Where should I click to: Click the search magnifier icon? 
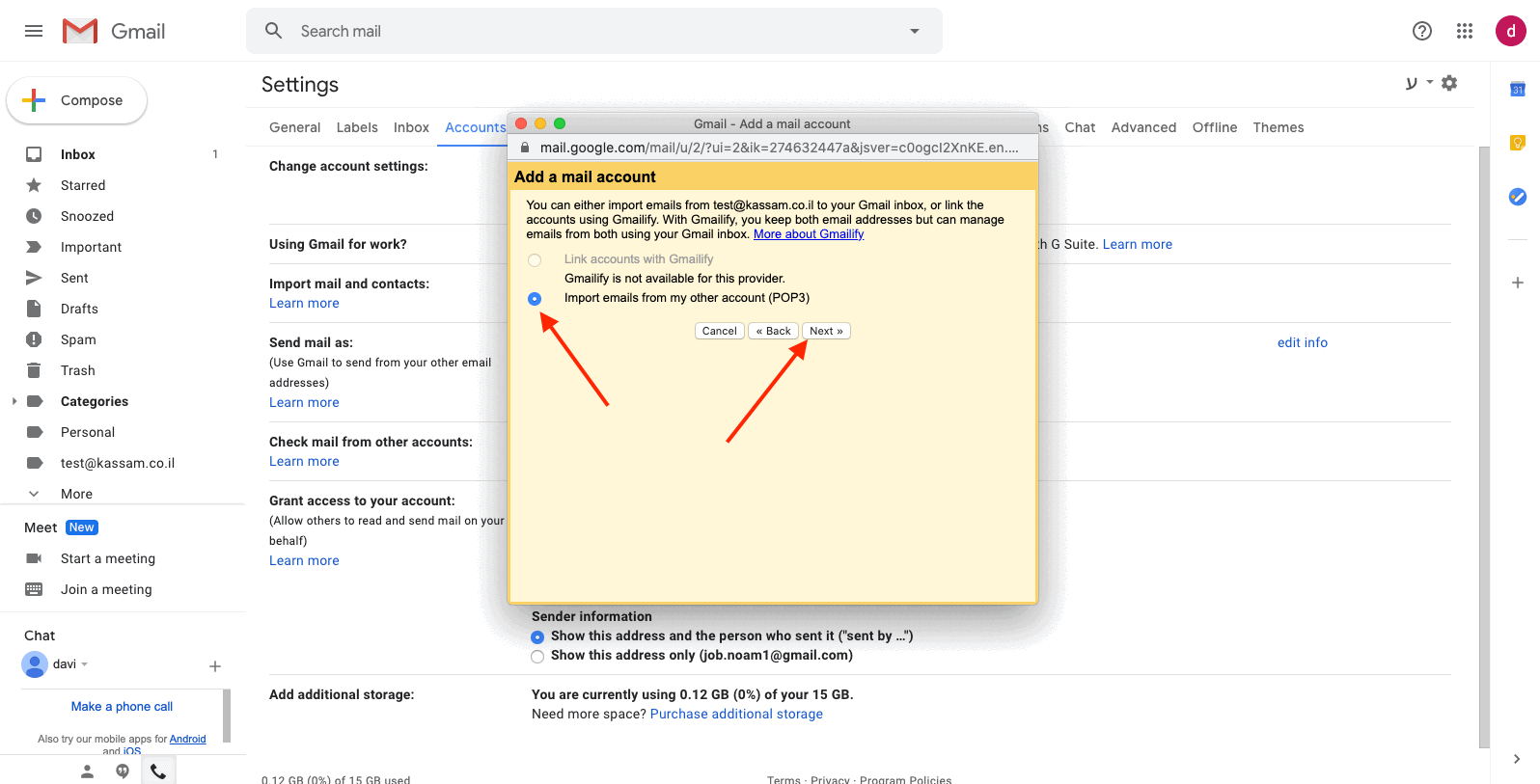(x=274, y=31)
